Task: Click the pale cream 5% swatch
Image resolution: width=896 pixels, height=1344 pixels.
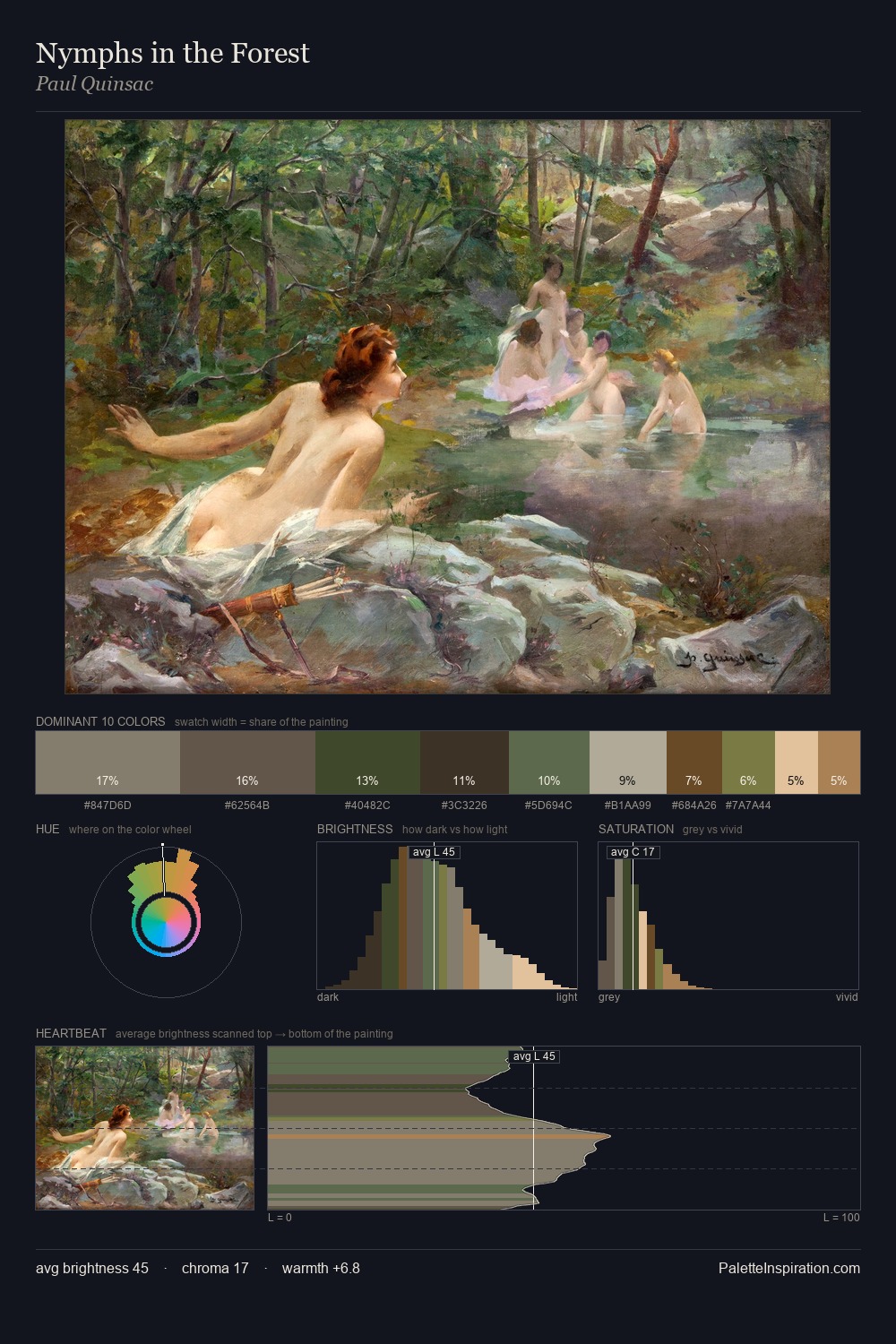Action: 797,762
